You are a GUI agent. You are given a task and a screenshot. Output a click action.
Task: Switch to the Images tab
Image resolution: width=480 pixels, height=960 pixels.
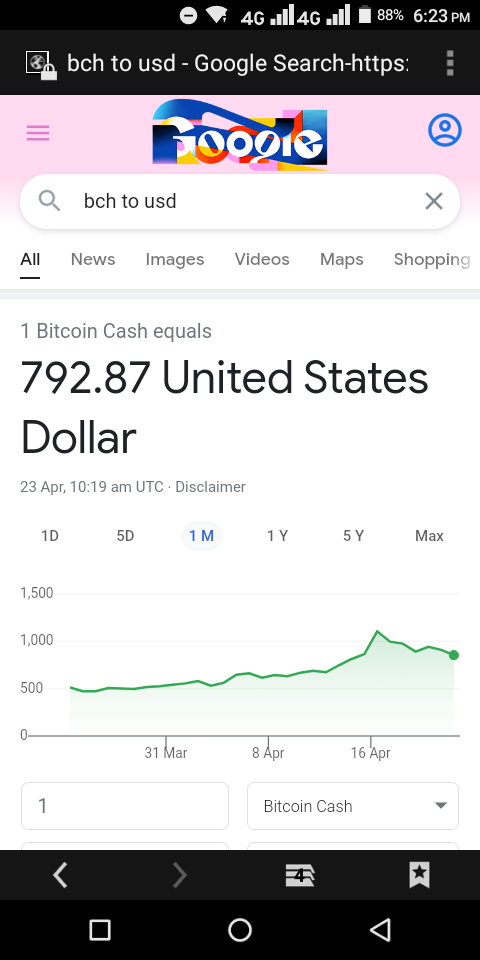175,260
